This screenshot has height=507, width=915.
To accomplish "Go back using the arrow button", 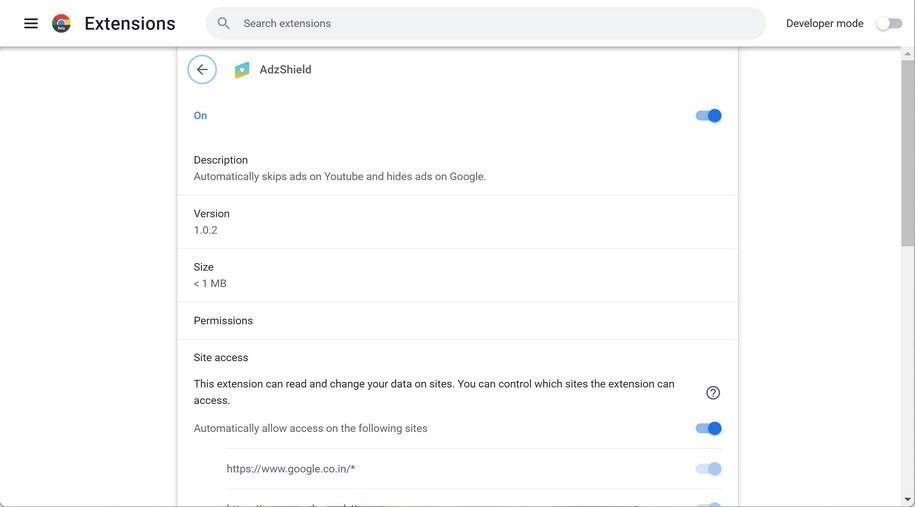I will click(202, 70).
